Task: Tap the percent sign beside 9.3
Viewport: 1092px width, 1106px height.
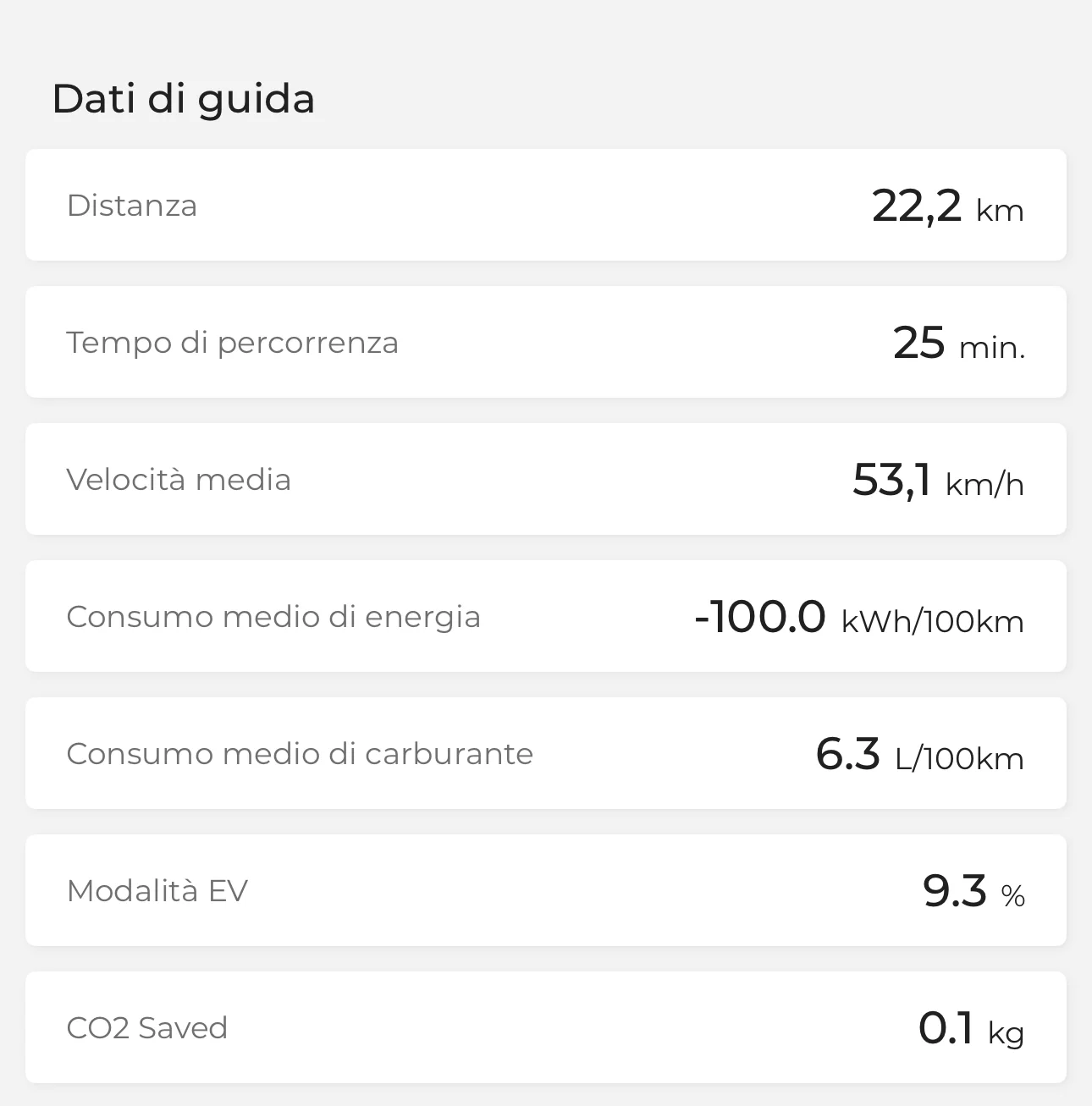Action: point(1012,895)
